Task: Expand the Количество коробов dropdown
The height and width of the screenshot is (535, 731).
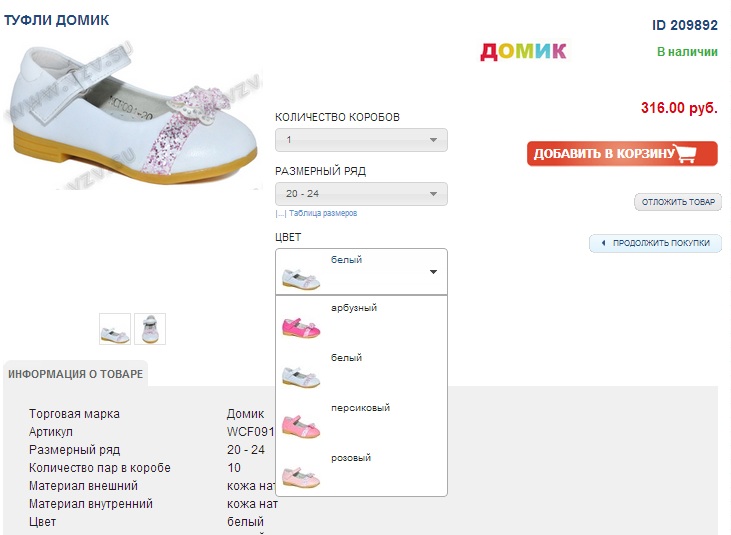Action: point(361,140)
